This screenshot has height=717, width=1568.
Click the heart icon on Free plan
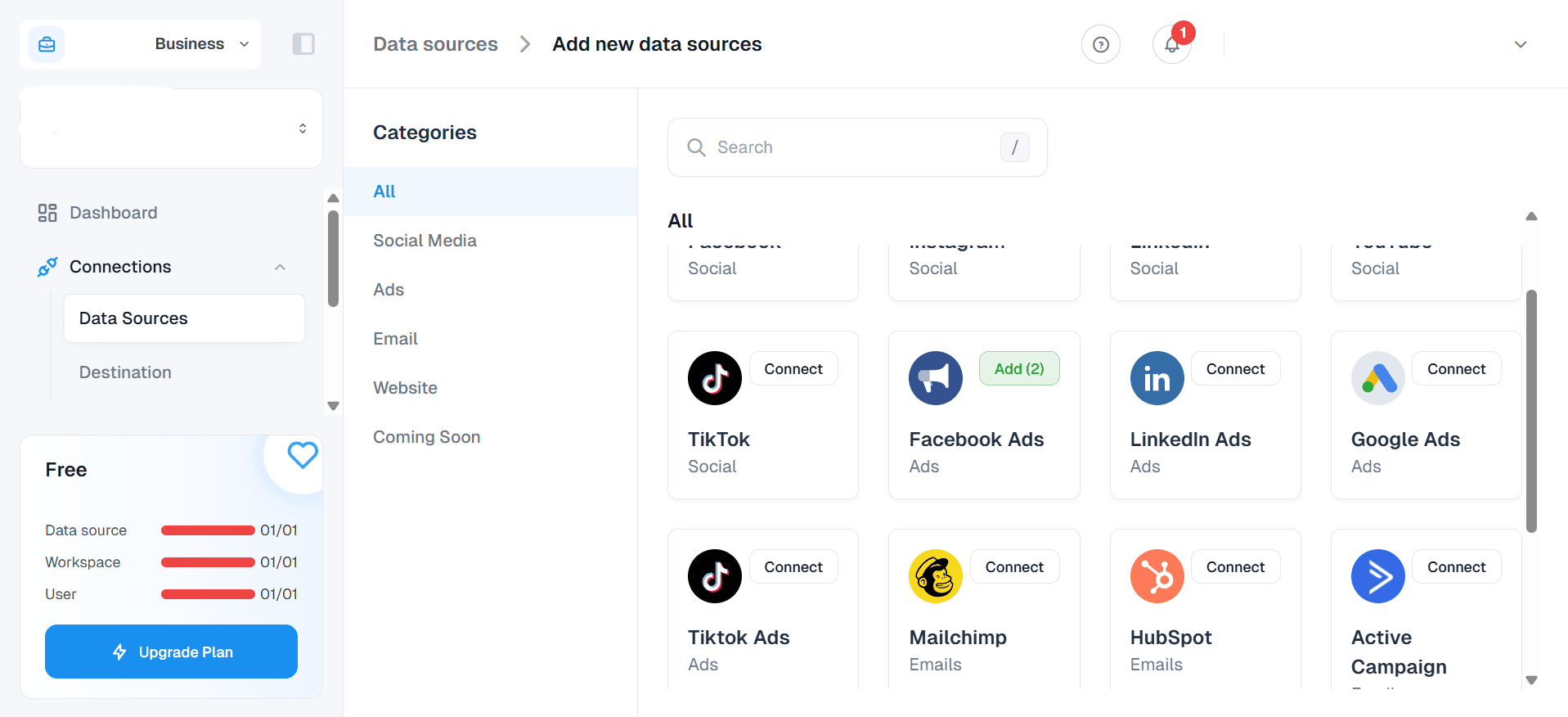click(x=302, y=455)
